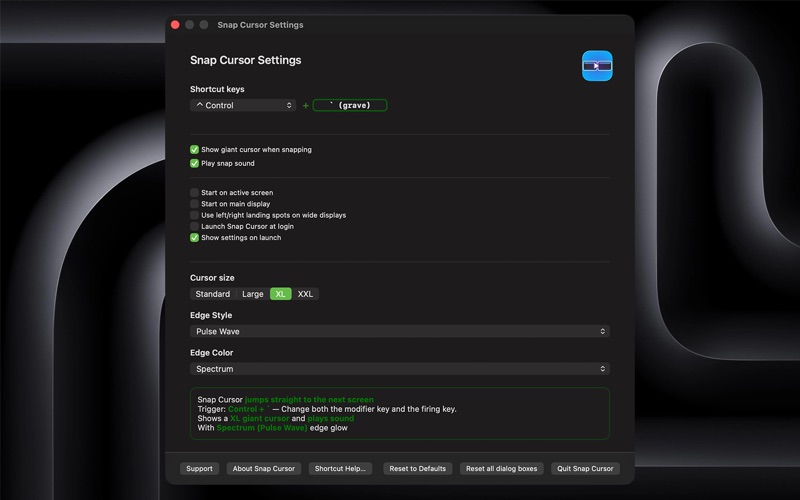The height and width of the screenshot is (500, 800).
Task: Click the 'plays sound' summary text
Action: (x=331, y=418)
